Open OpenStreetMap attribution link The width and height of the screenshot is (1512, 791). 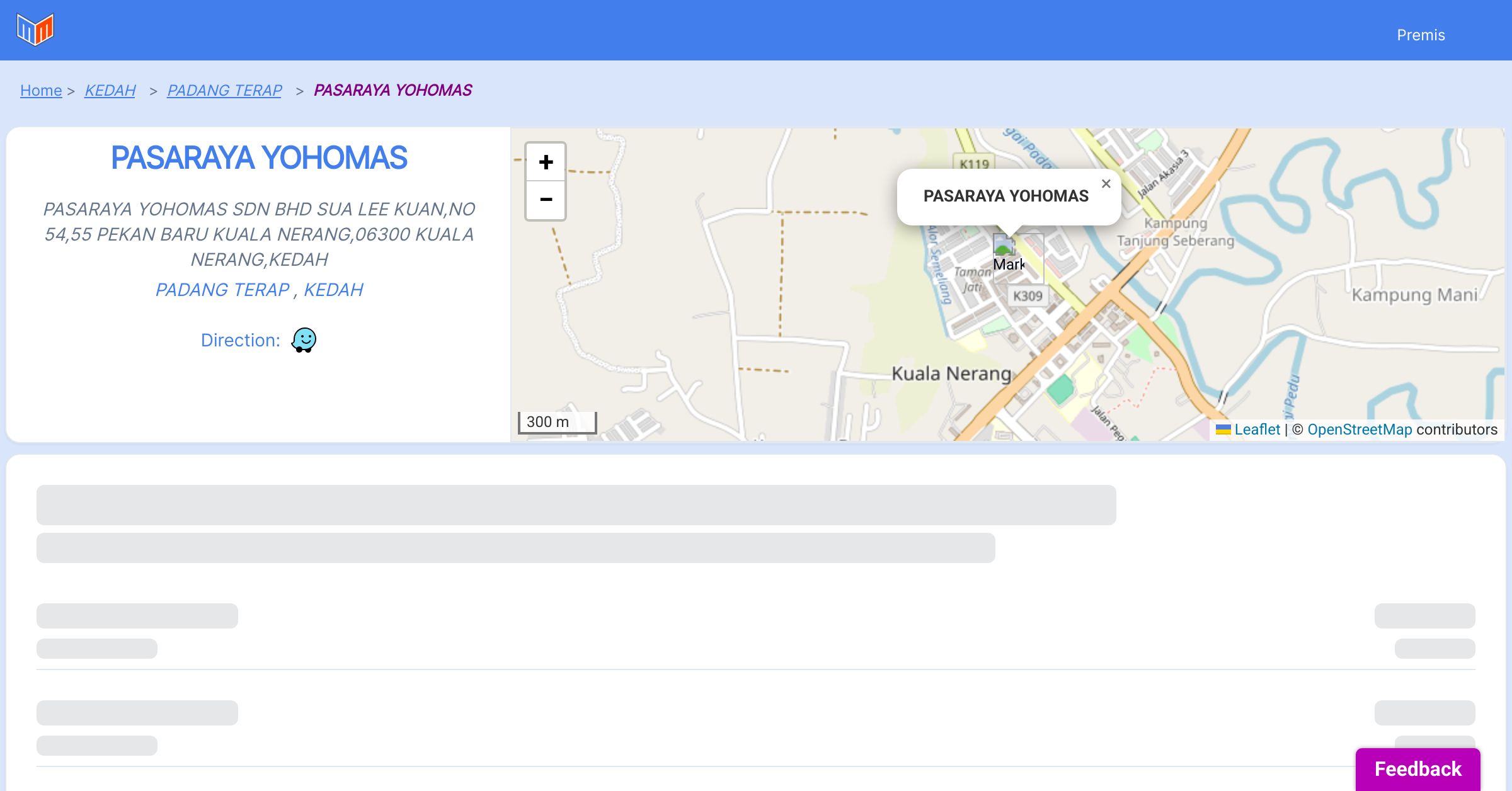(1360, 430)
